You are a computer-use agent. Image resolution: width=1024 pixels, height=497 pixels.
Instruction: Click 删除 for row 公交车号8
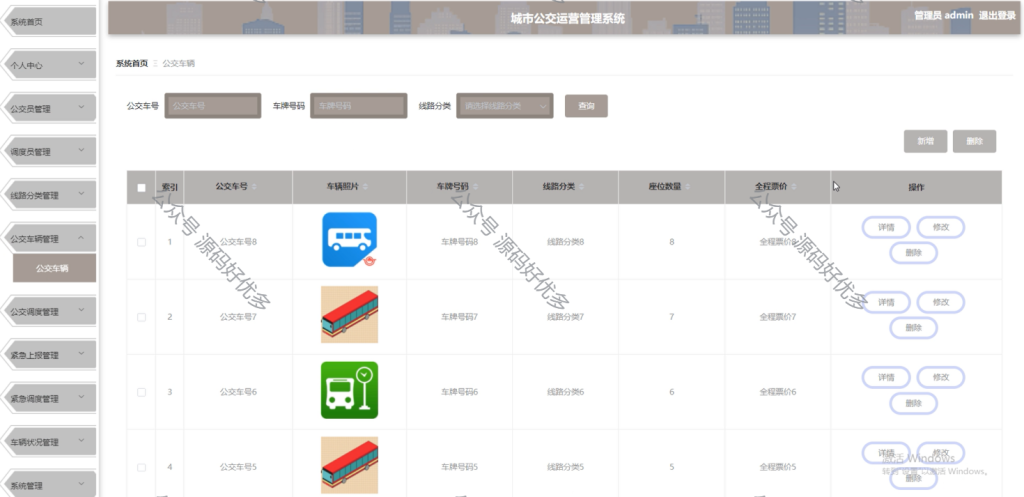point(913,253)
